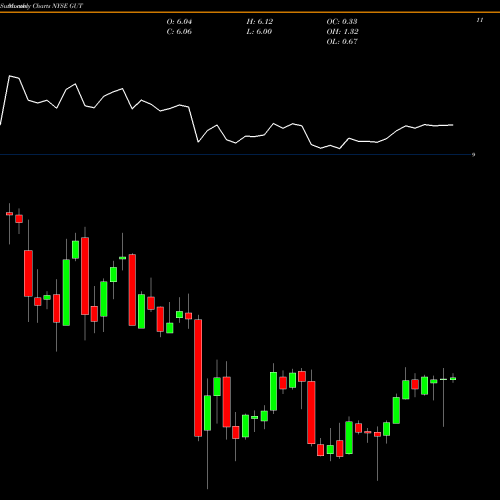Click the "O: 6.04" open price value
The height and width of the screenshot is (500, 500).
pos(179,22)
